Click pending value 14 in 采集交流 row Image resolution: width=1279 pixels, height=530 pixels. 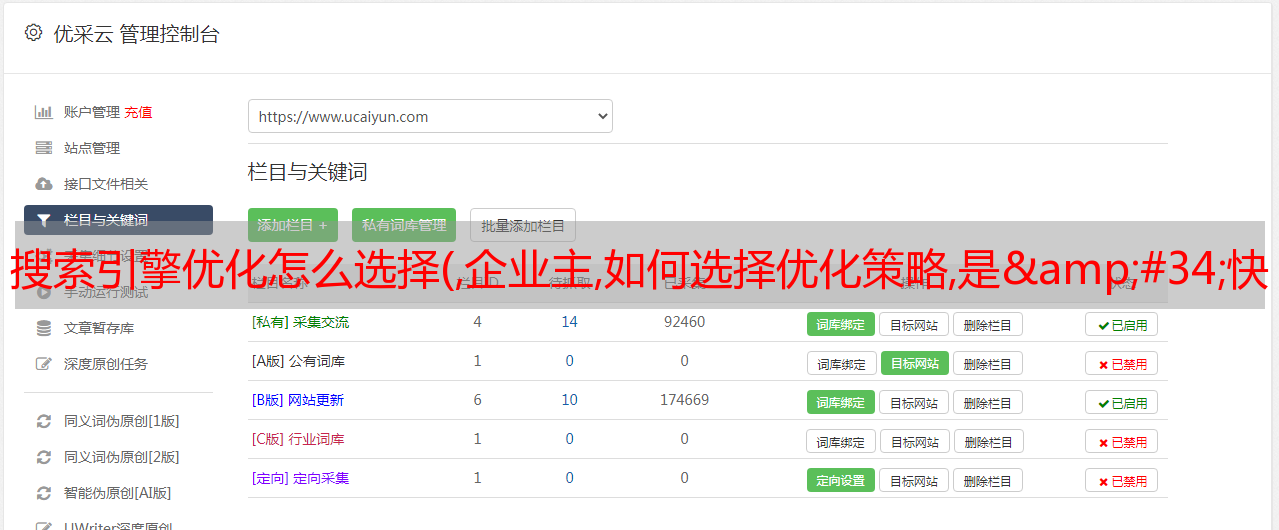pos(570,322)
